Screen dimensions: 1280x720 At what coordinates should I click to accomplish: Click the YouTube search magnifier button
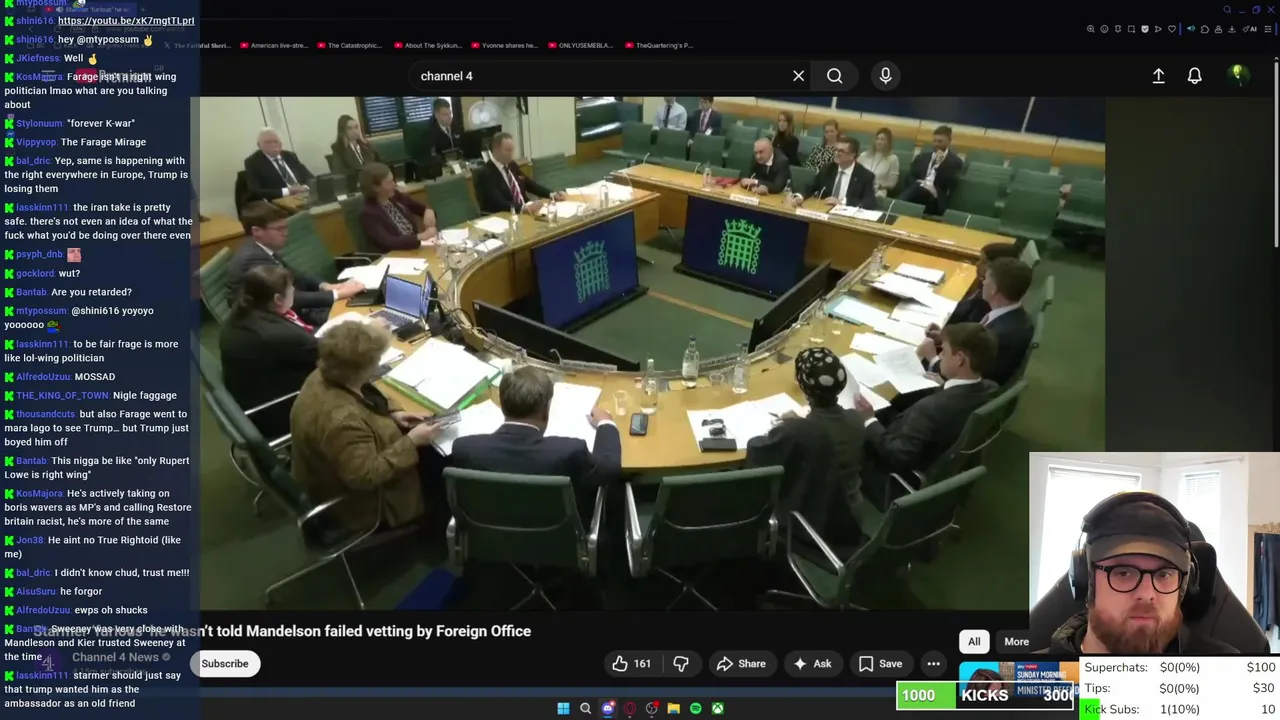834,76
